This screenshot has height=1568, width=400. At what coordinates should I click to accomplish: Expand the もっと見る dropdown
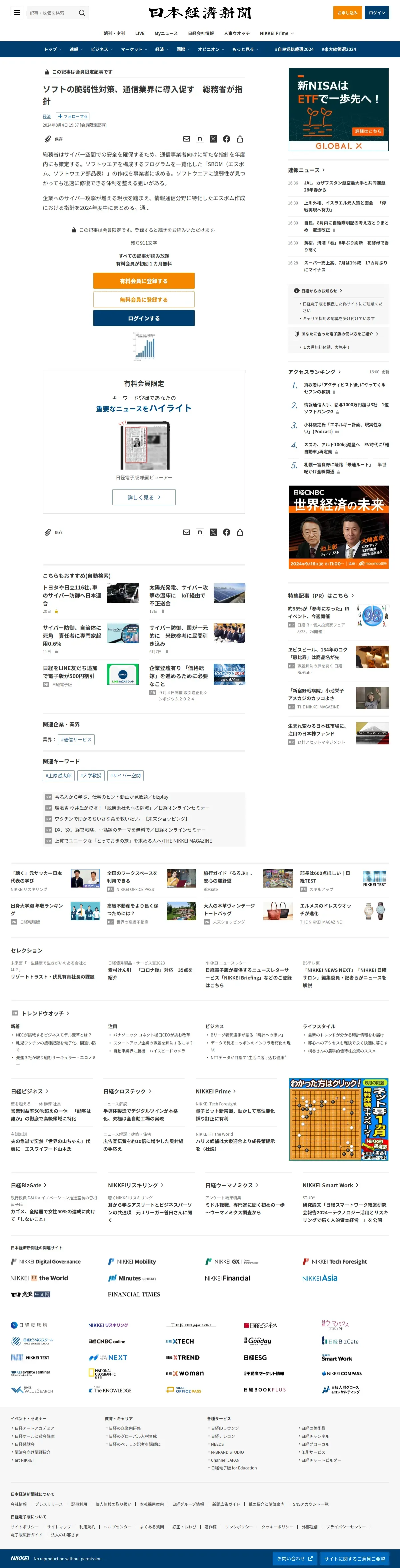point(245,49)
